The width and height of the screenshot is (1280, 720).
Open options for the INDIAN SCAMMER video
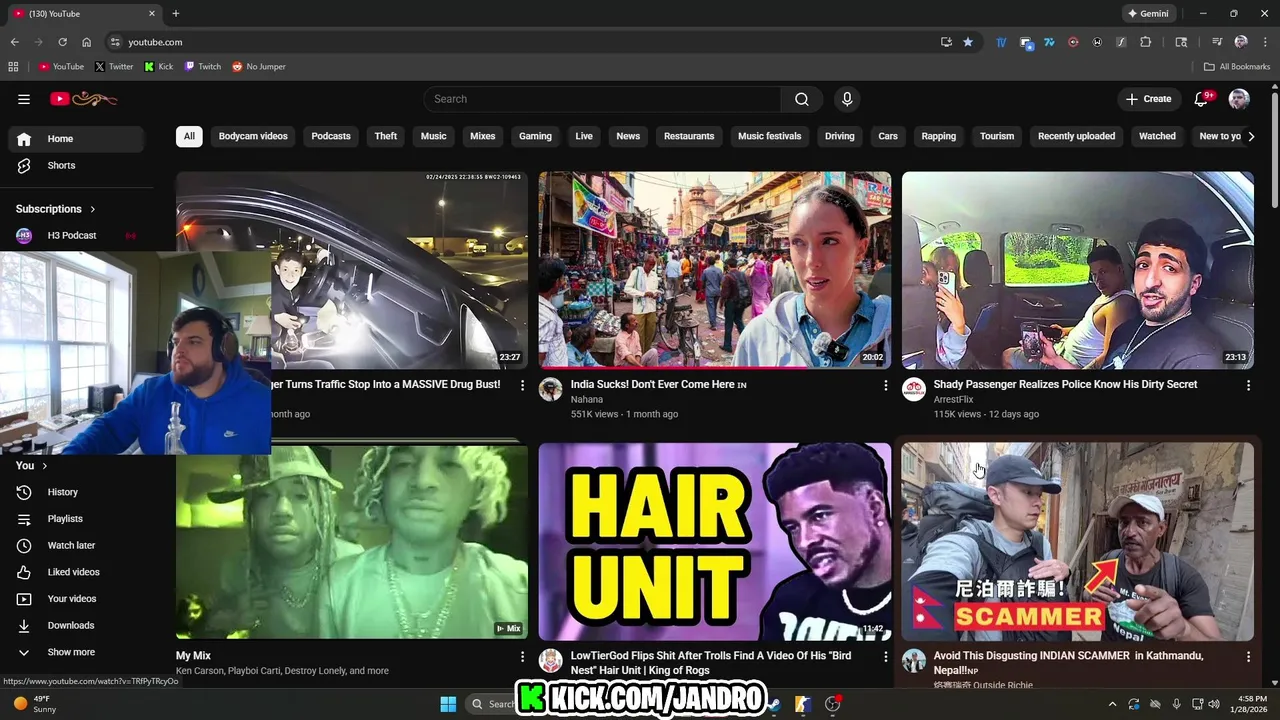(x=1248, y=657)
